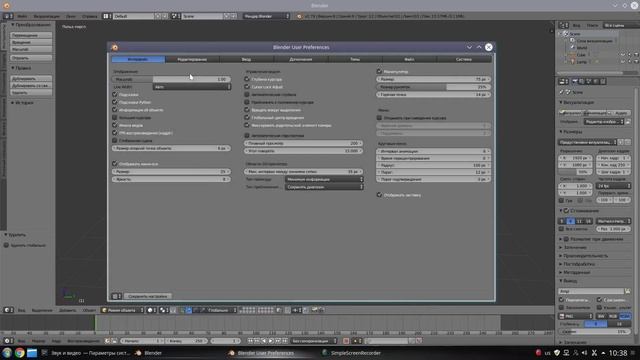Image resolution: width=640 pixels, height=360 pixels.
Task: Click the Сохранить настройки button
Action: 148,296
